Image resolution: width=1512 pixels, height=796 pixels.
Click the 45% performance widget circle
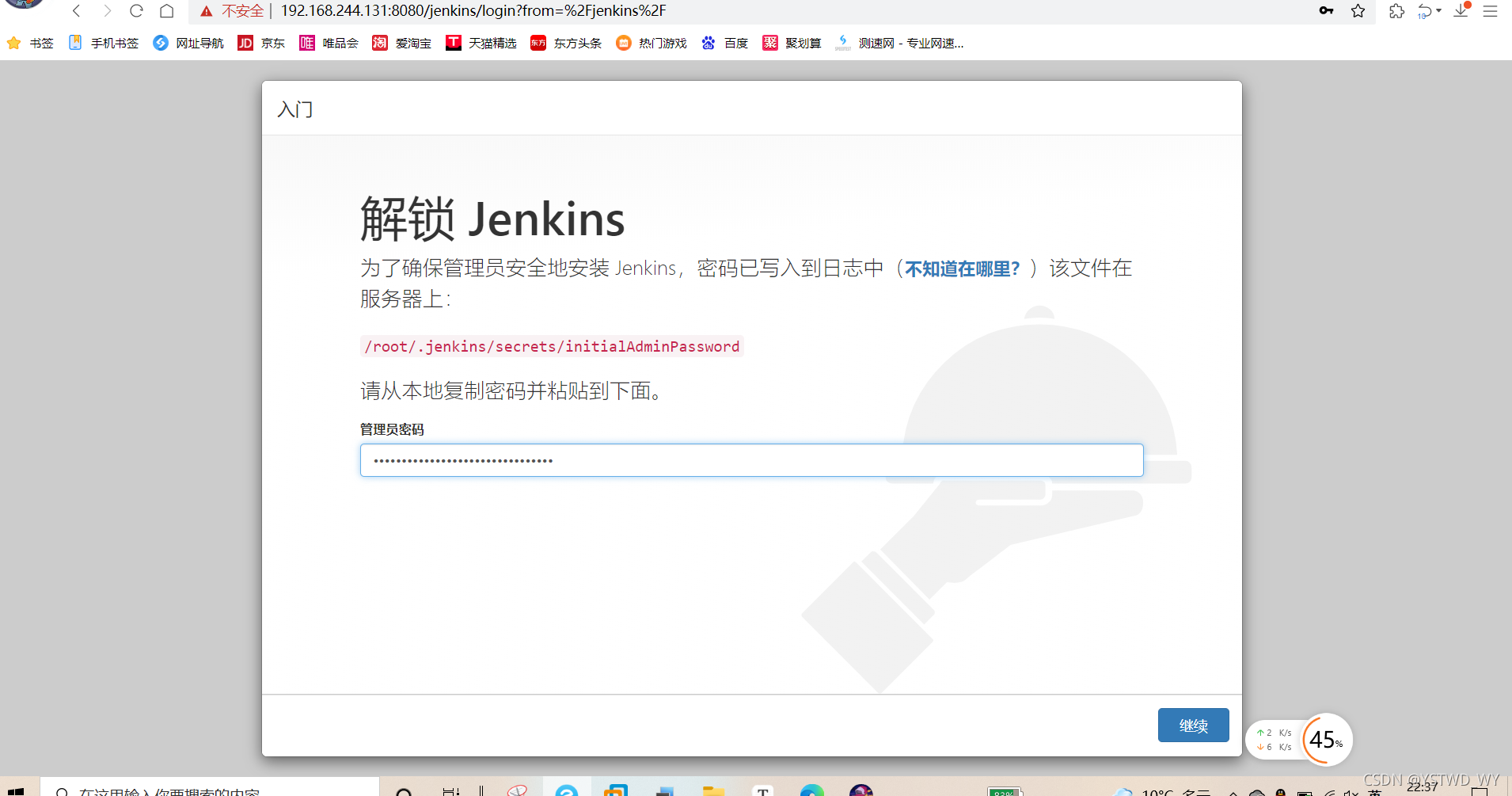point(1327,740)
